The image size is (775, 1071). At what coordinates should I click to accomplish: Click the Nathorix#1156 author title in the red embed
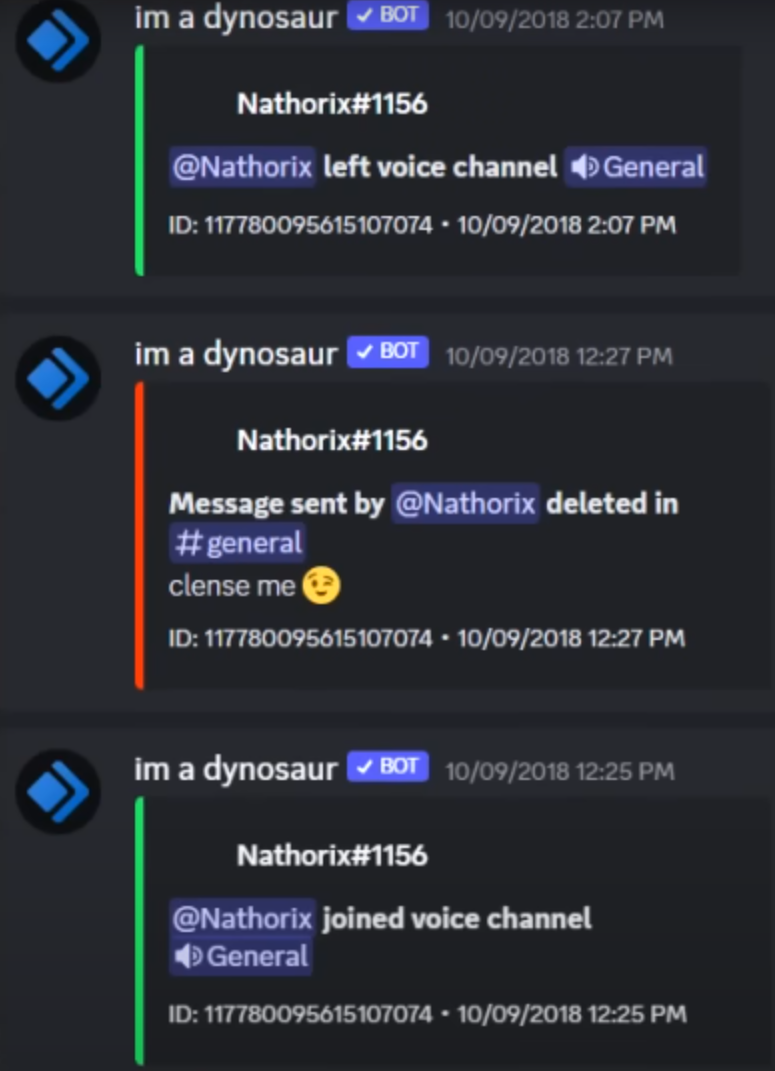pos(332,441)
